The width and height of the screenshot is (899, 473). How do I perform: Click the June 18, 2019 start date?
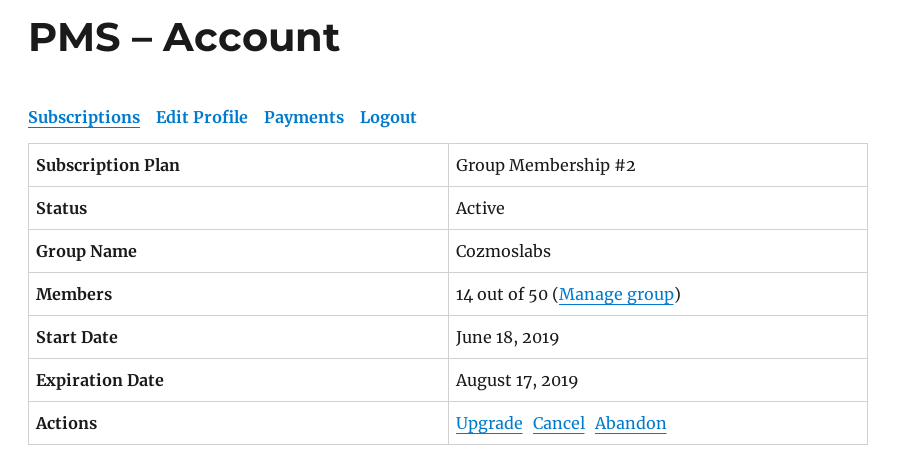pos(507,337)
